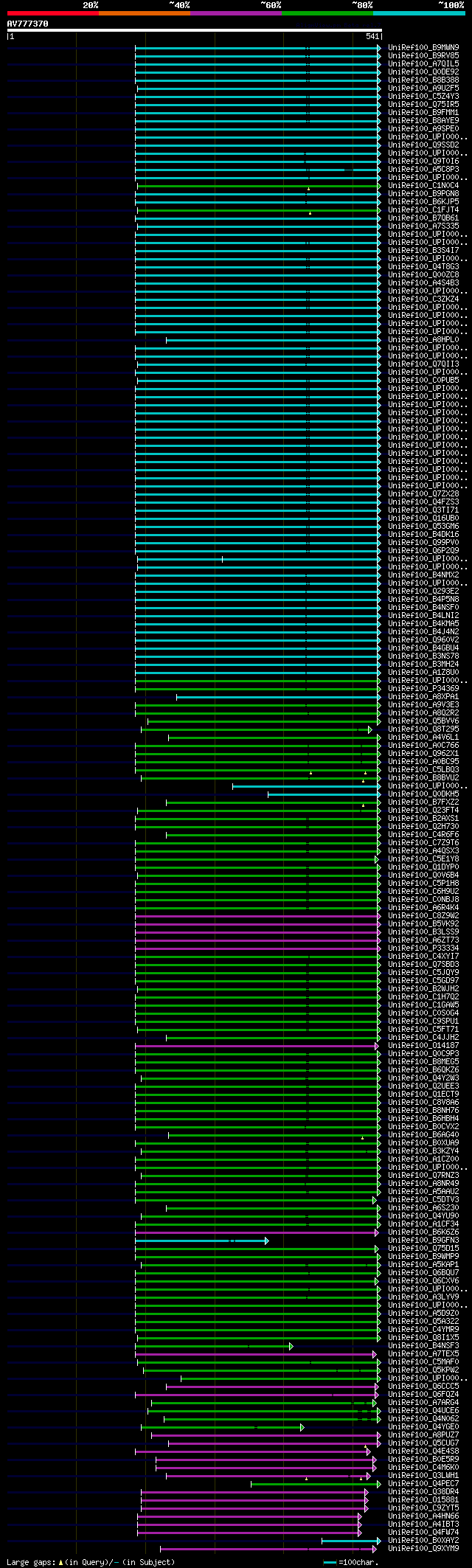Click the green ~80% identity legend segment
The image size is (472, 1568).
pyautogui.click(x=327, y=13)
